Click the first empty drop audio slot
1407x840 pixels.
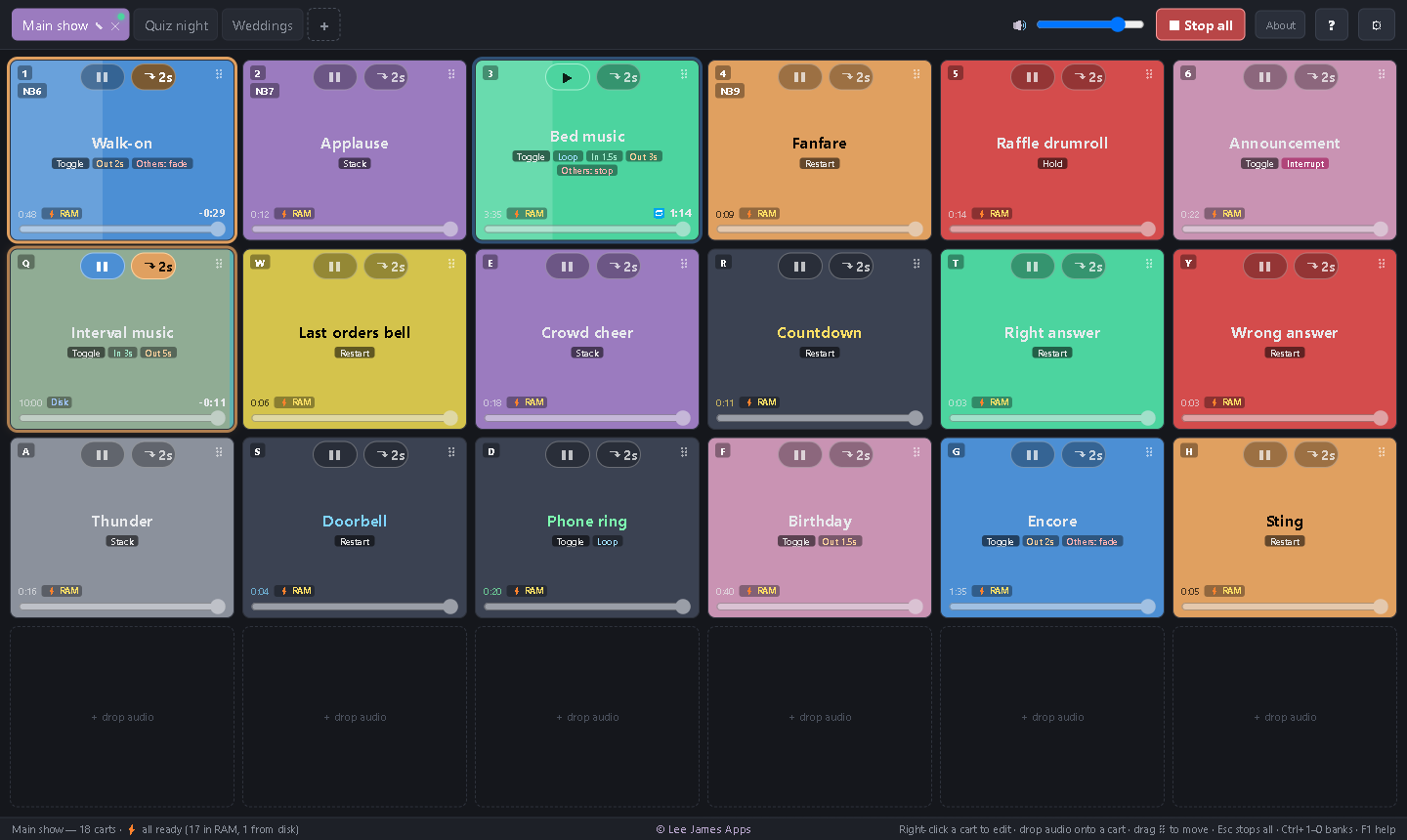122,717
